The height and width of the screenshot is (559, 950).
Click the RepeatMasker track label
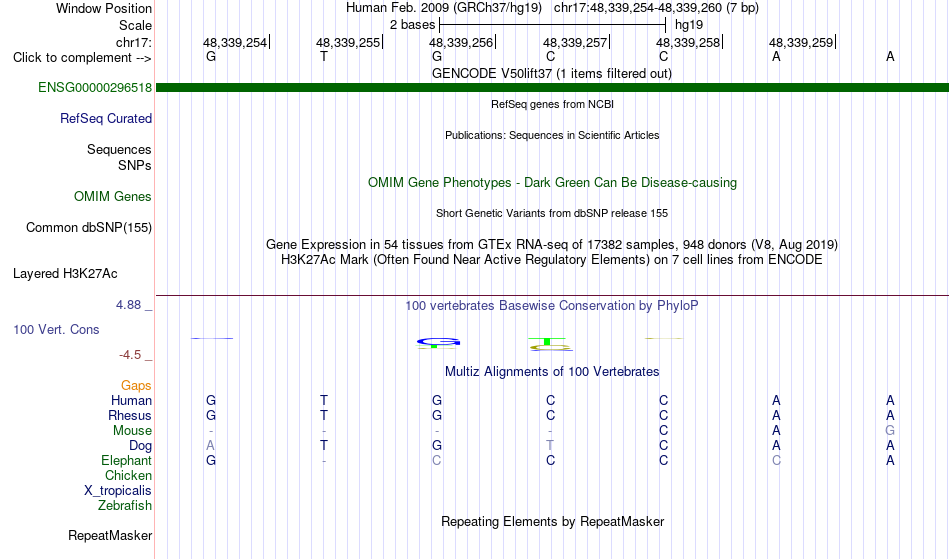(110, 535)
